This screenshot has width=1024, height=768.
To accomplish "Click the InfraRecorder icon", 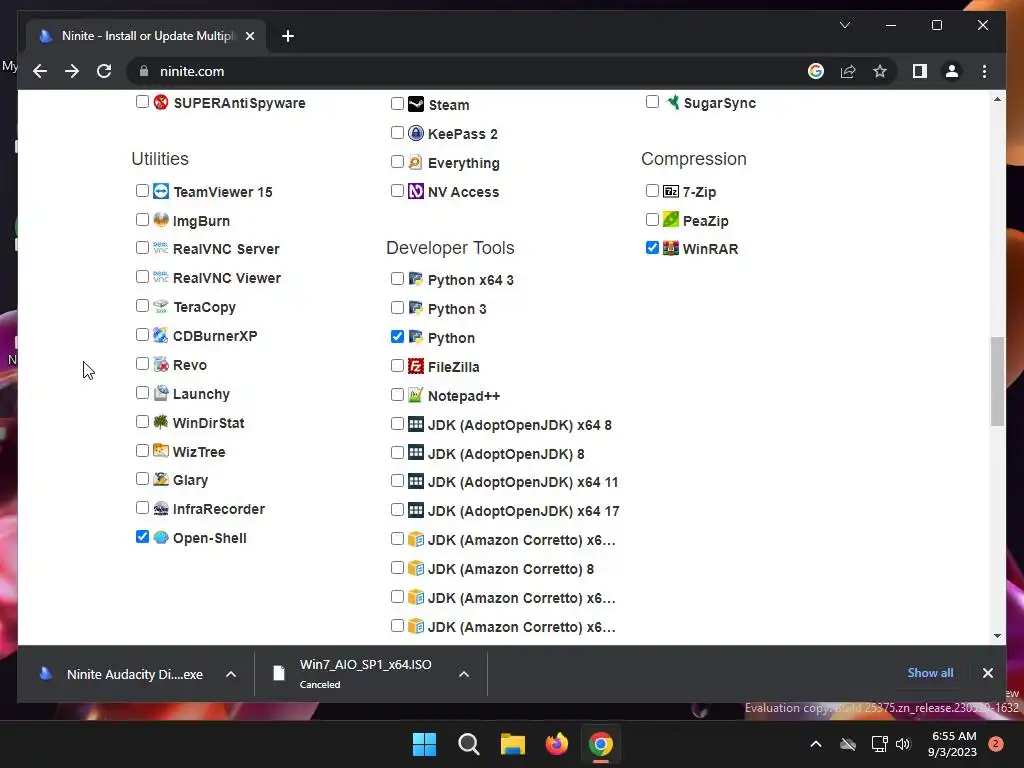I will 161,508.
